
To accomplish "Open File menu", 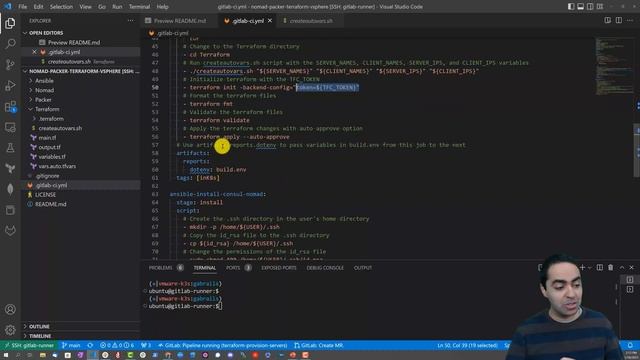I will tap(23, 7).
